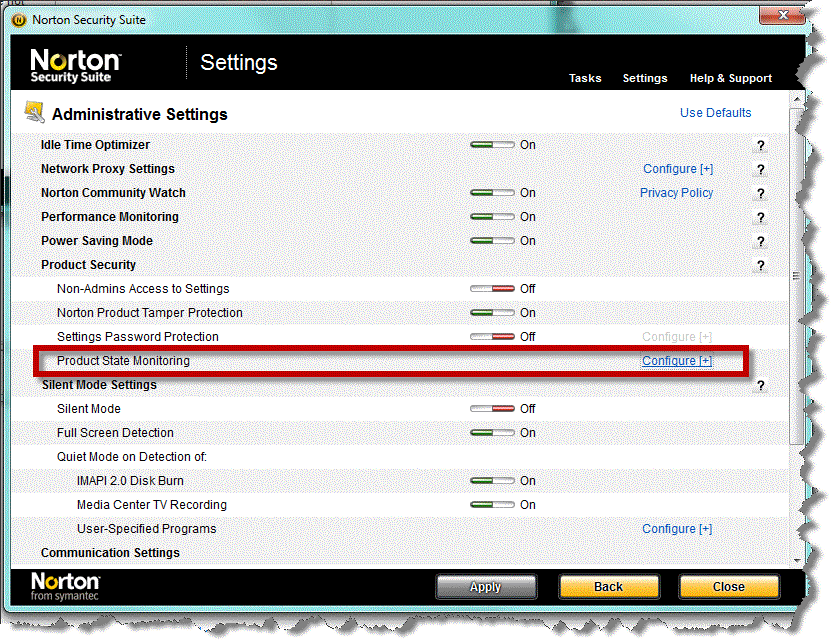Expand Configure [+] for Product State Monitoring

[676, 361]
